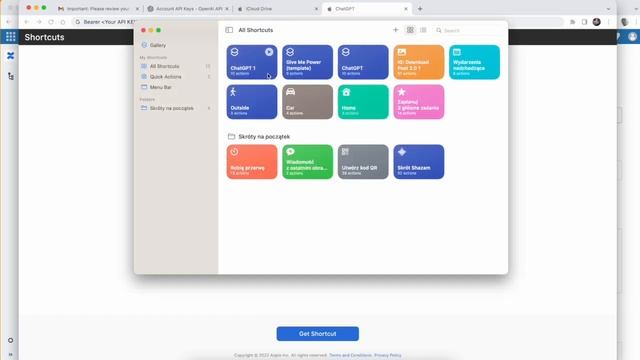Image resolution: width=640 pixels, height=360 pixels.
Task: Go forward in the browser
Action: click(x=39, y=22)
